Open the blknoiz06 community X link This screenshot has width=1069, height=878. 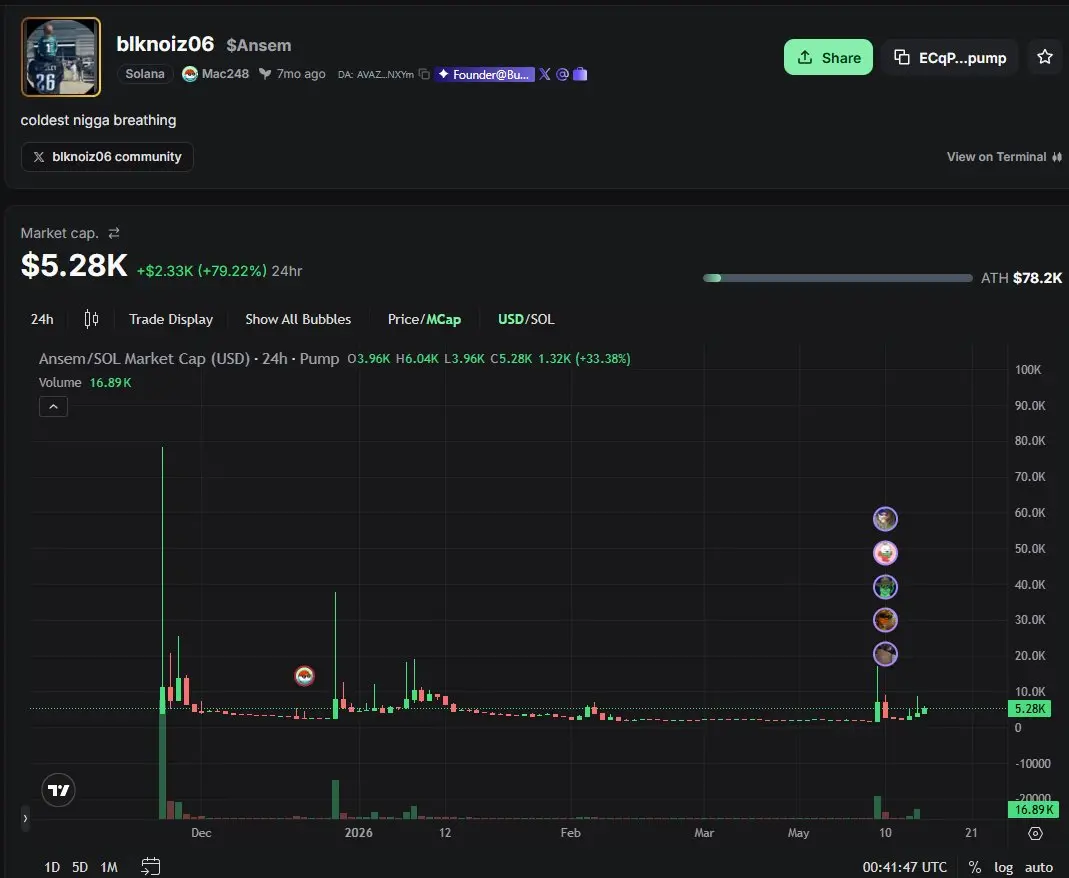tap(107, 157)
